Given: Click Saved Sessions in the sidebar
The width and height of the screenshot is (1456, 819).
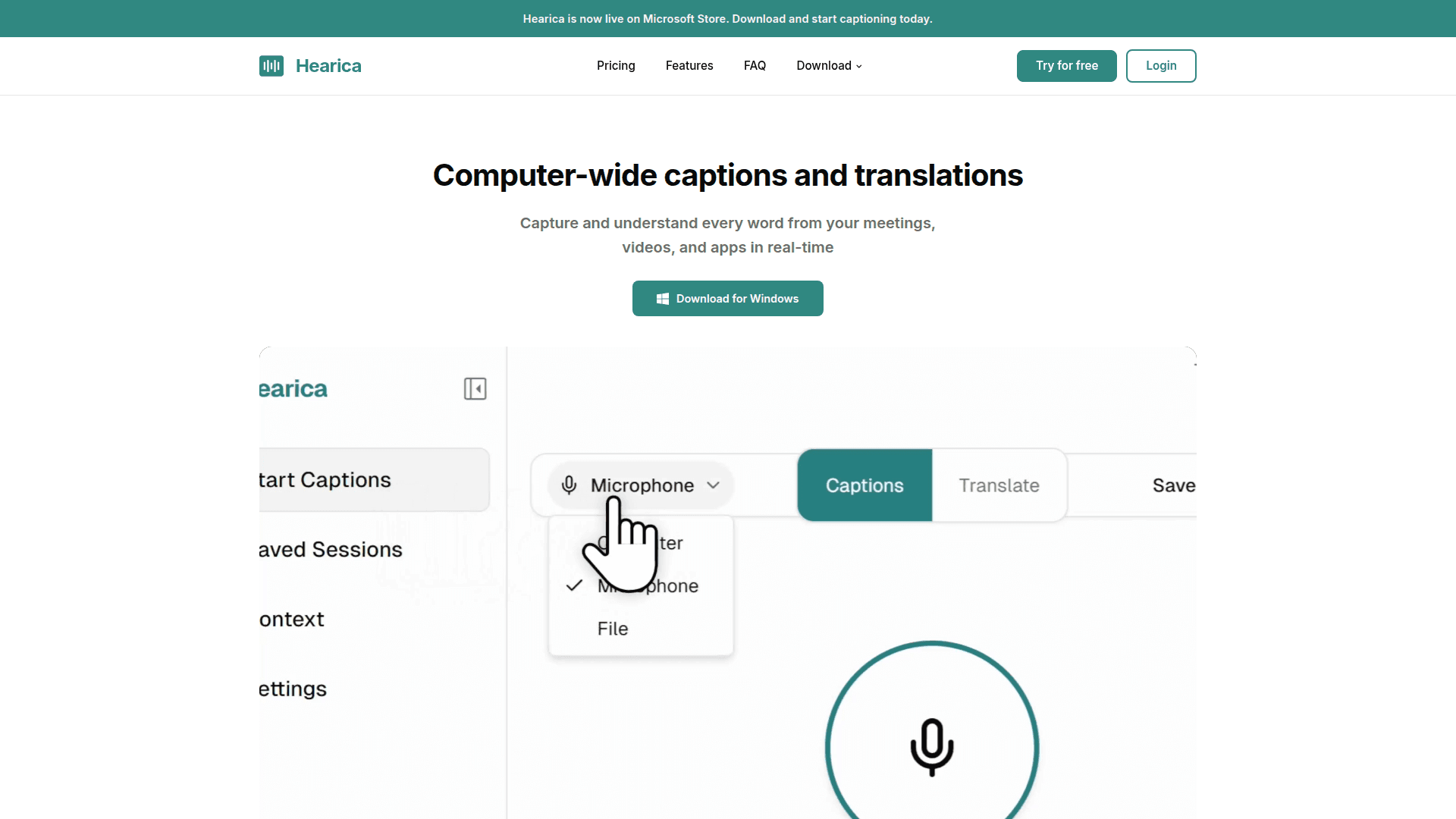Looking at the screenshot, I should click(x=331, y=550).
